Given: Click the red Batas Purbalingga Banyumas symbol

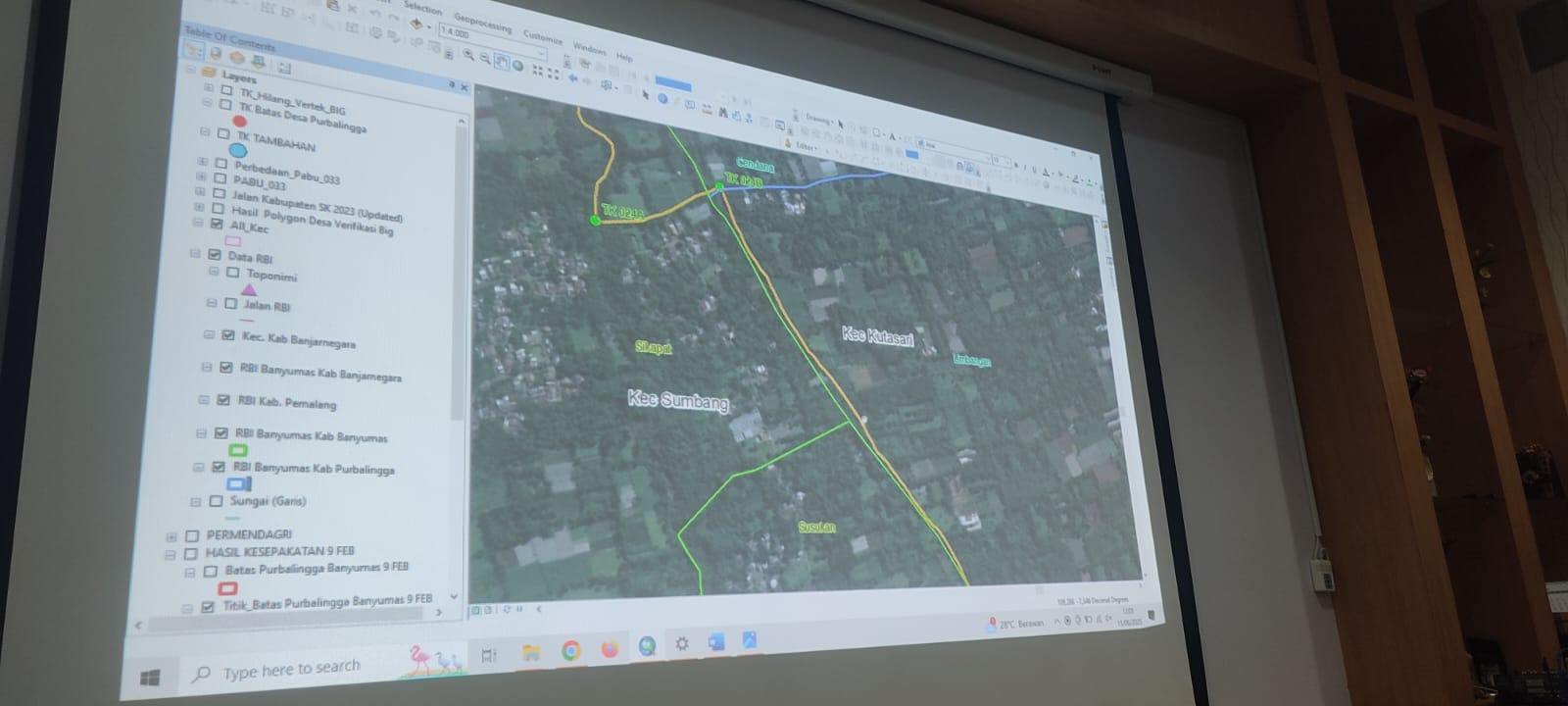Looking at the screenshot, I should tap(228, 587).
